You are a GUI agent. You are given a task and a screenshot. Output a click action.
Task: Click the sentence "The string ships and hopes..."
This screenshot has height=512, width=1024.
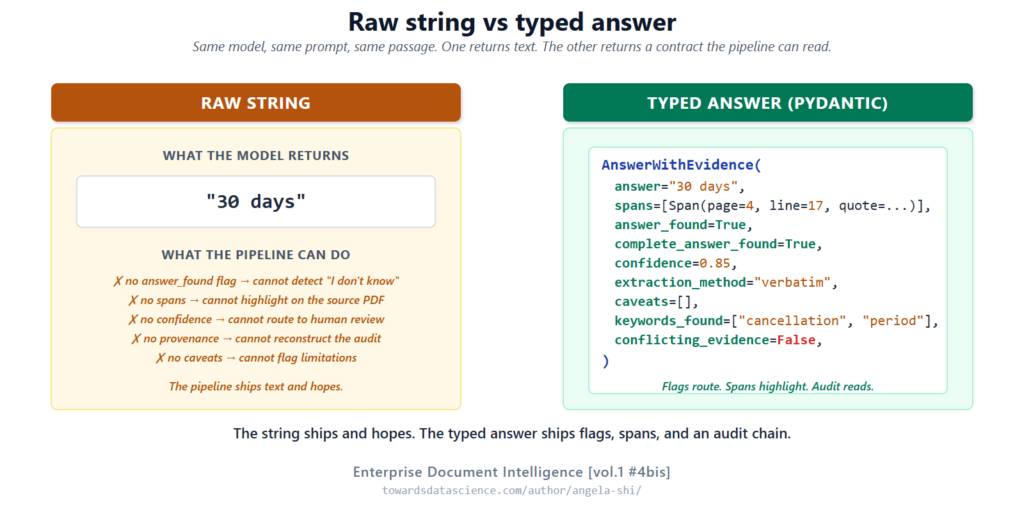click(x=512, y=434)
